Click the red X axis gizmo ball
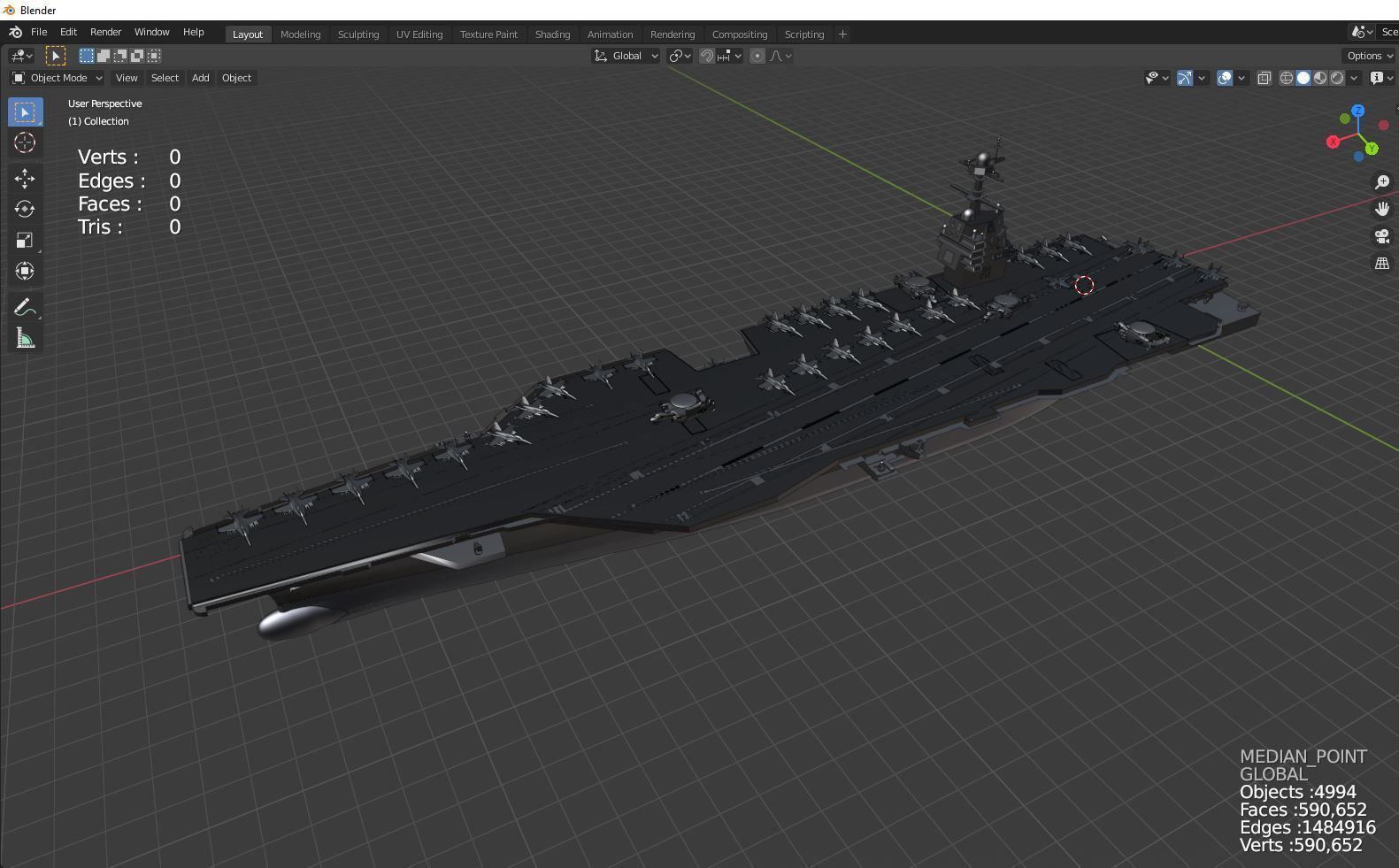1399x868 pixels. (1333, 142)
